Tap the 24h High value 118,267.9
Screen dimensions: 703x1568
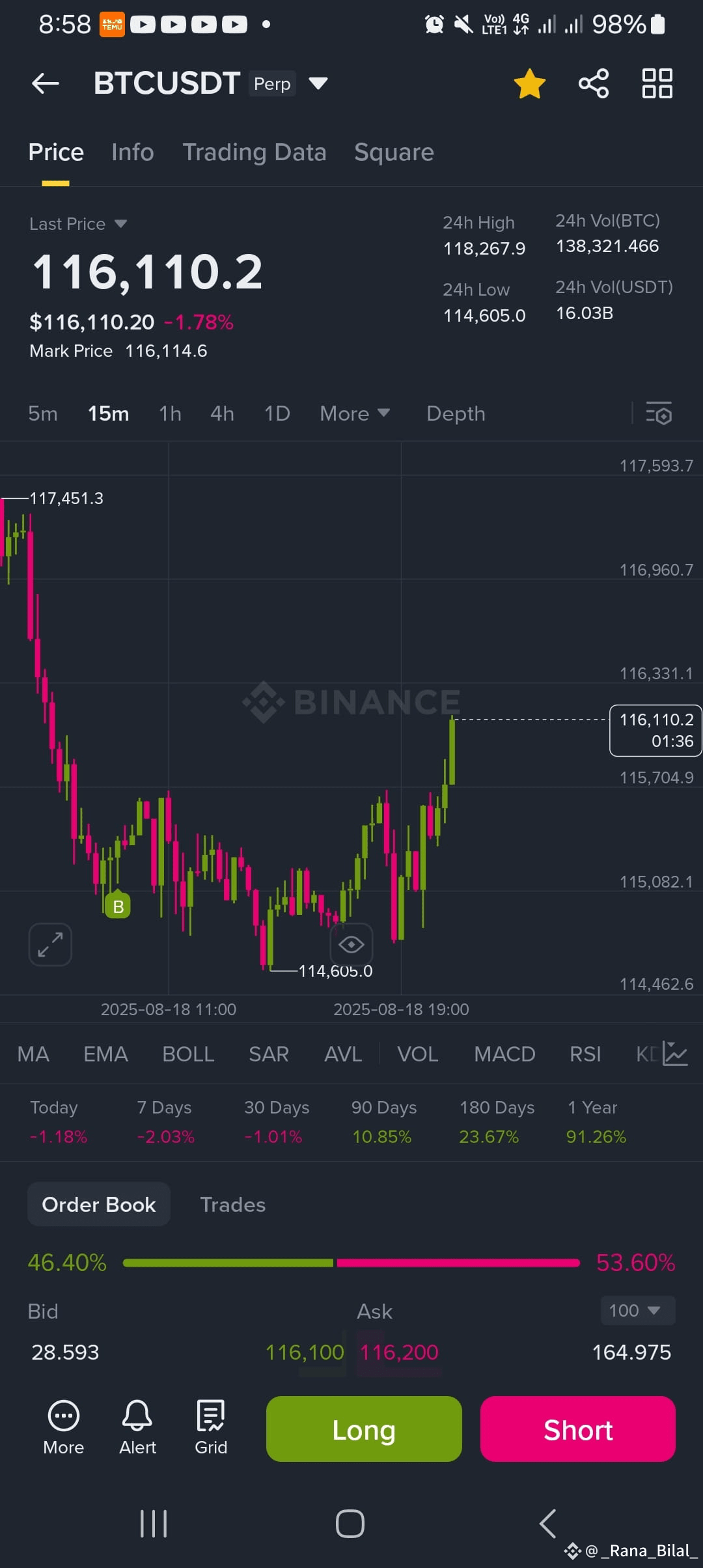coord(484,249)
